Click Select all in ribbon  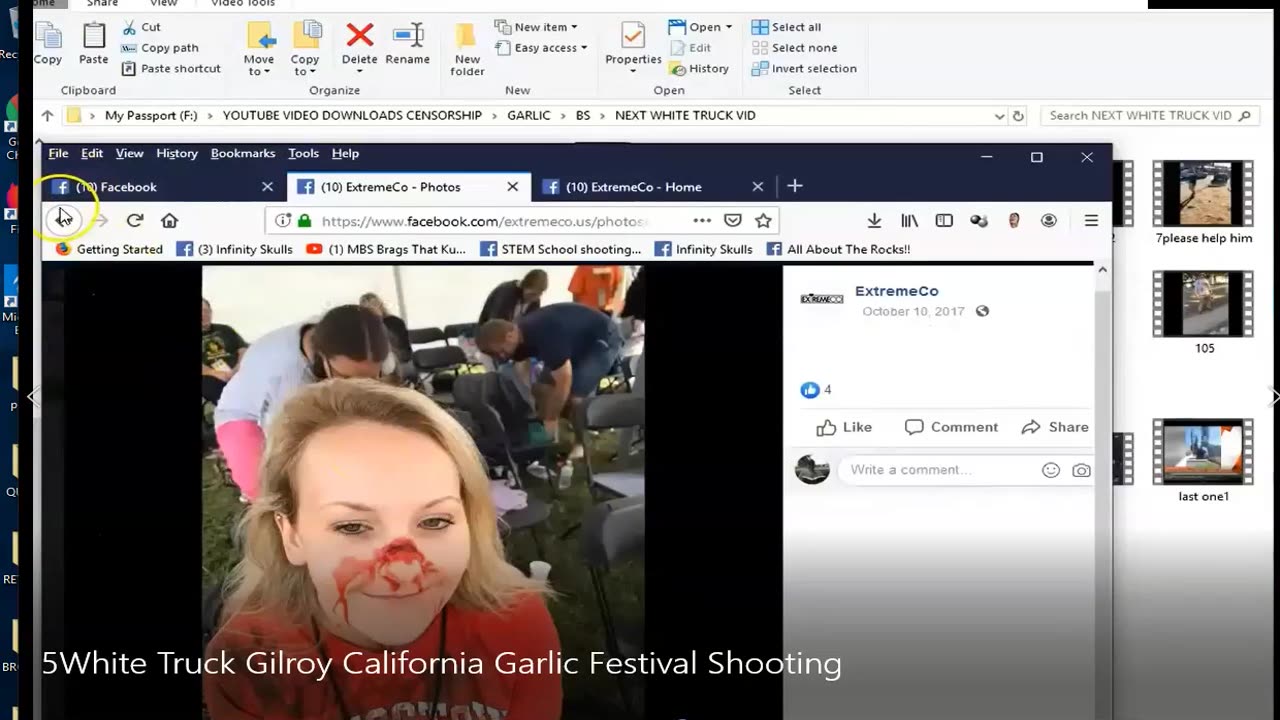click(x=786, y=27)
